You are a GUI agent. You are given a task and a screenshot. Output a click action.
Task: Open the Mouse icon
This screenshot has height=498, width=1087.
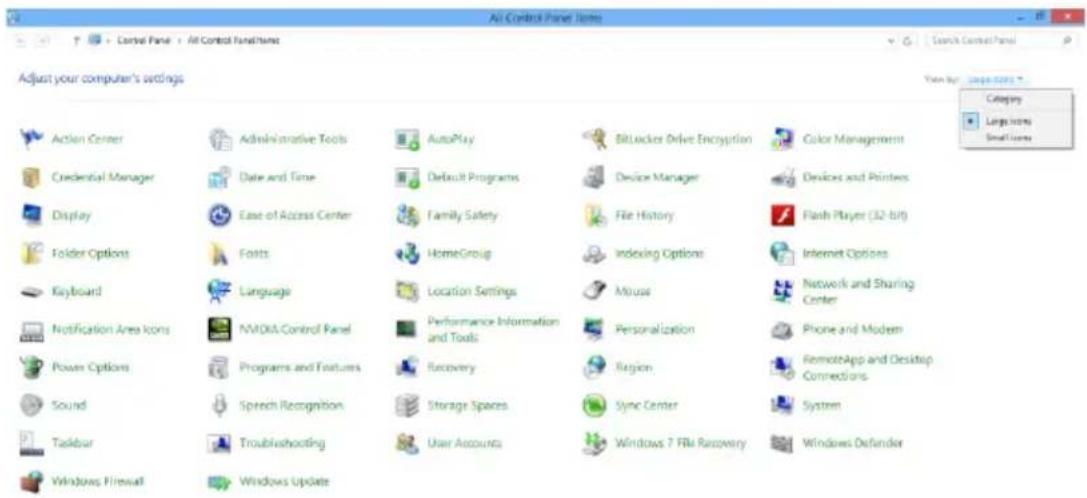pyautogui.click(x=595, y=291)
